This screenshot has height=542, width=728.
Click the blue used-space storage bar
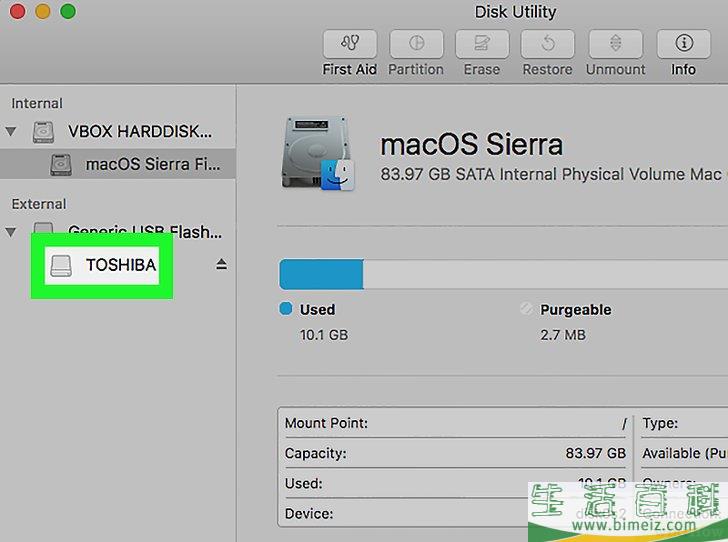(x=321, y=274)
